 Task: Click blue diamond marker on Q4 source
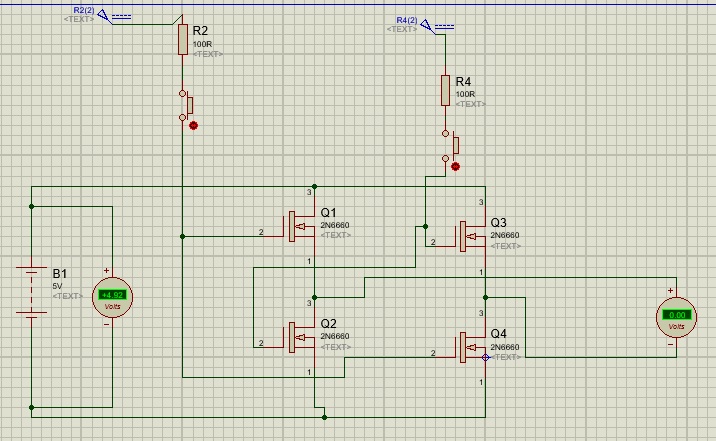pyautogui.click(x=485, y=357)
